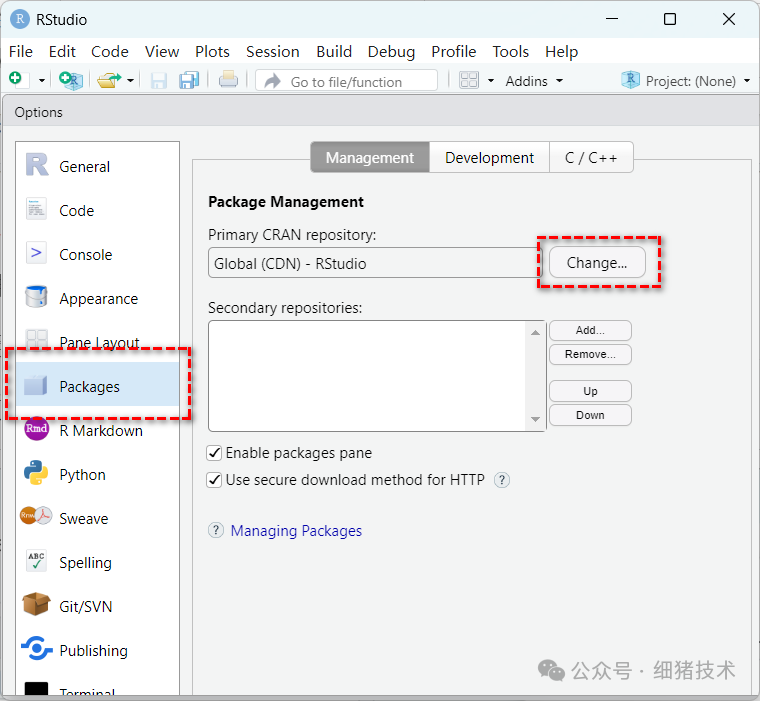This screenshot has width=760, height=701.
Task: Open the Code menu
Action: tap(110, 51)
